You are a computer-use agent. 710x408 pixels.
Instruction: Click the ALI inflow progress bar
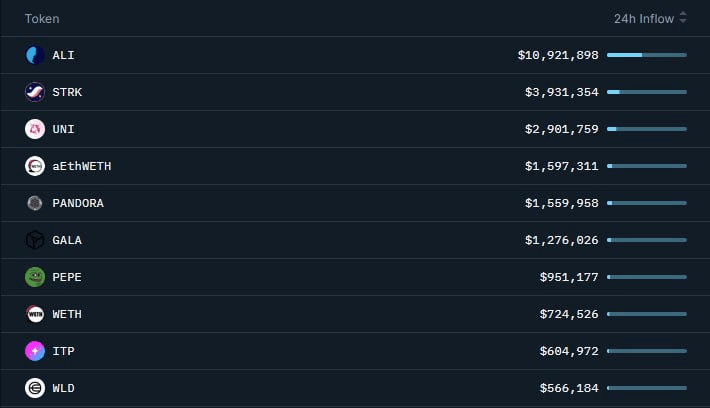click(646, 55)
